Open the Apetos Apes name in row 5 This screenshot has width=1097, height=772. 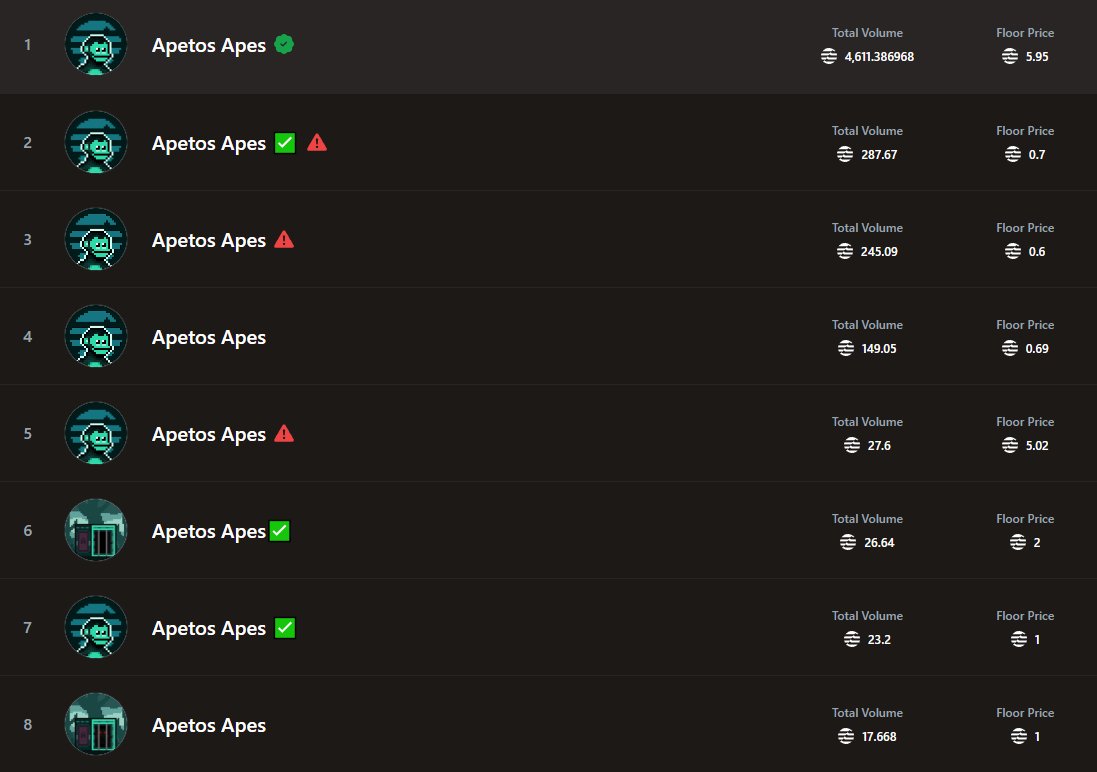click(208, 435)
